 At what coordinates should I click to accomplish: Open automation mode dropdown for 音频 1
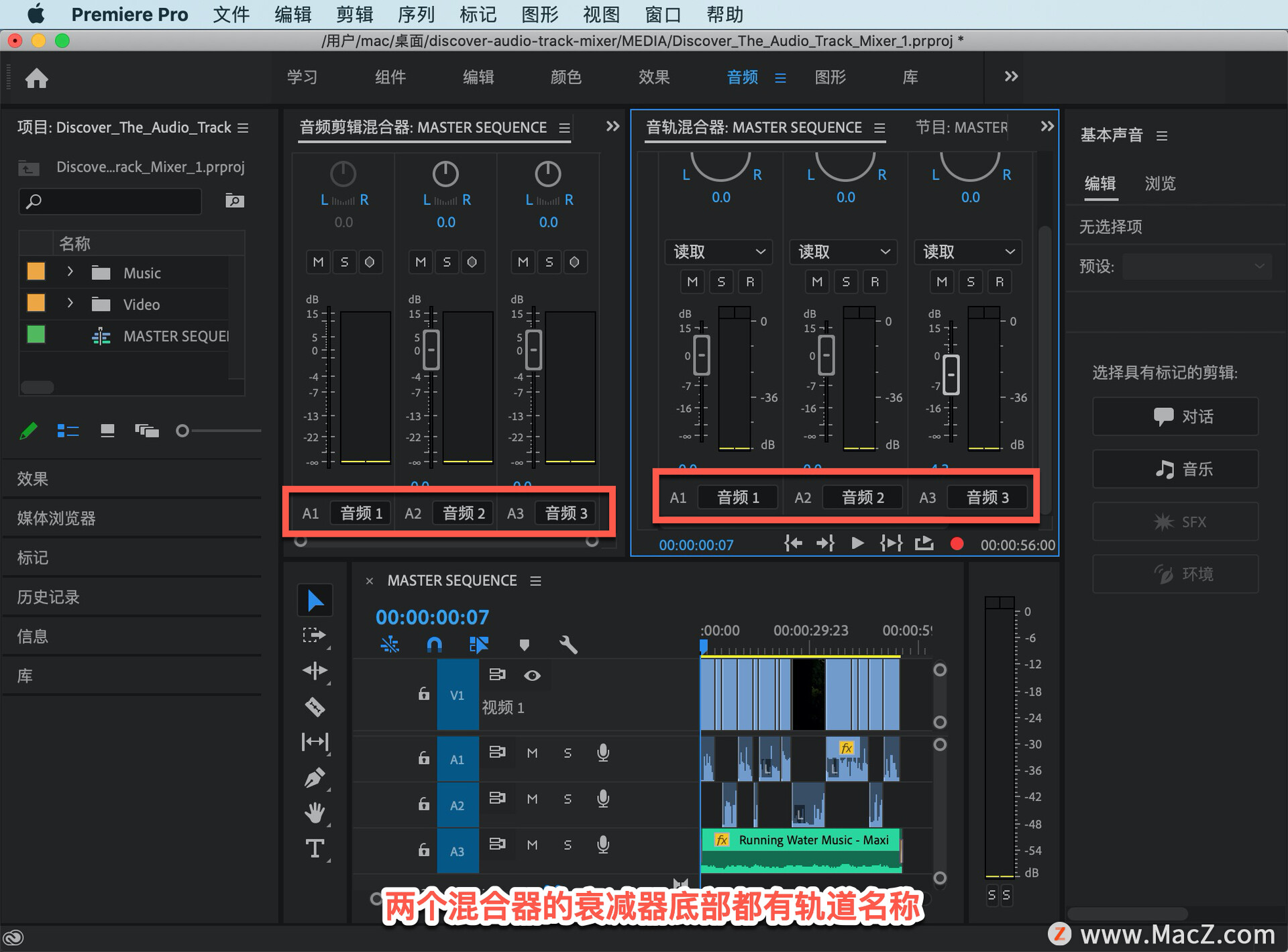(x=719, y=252)
